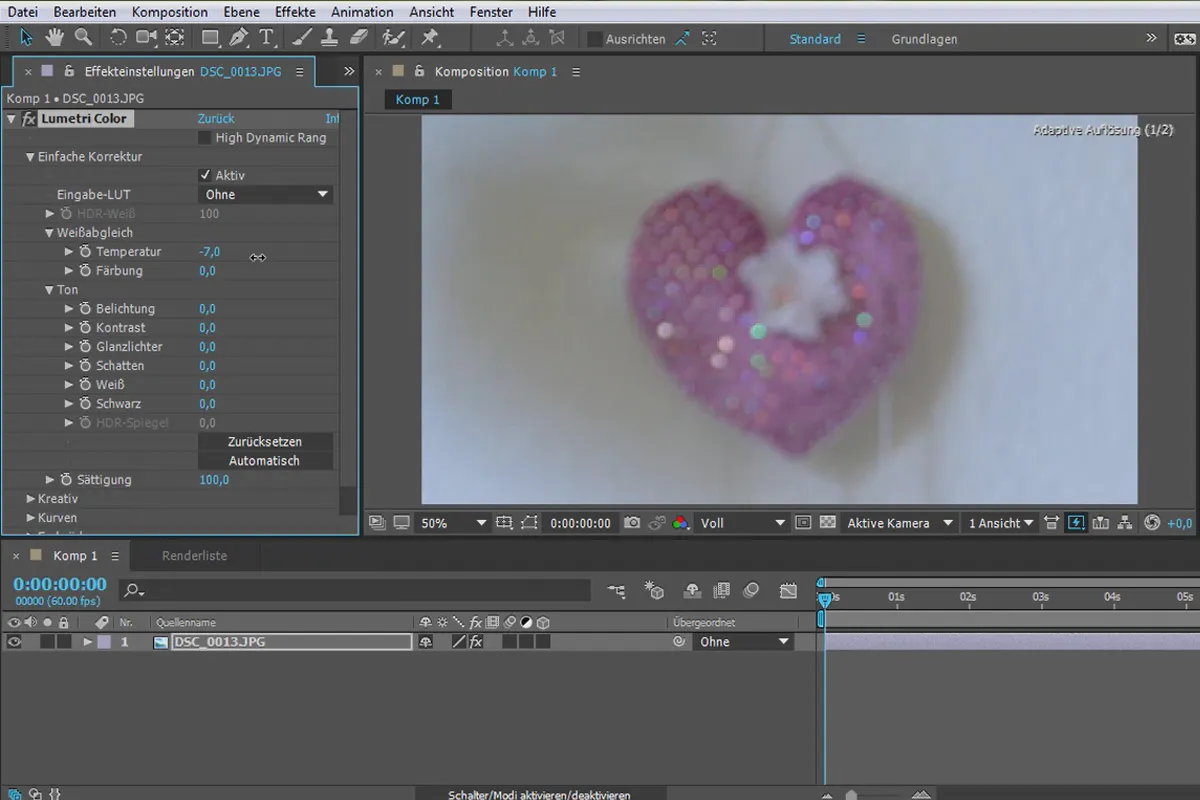Image resolution: width=1200 pixels, height=800 pixels.
Task: Toggle the Ausrichten snapping checkbox
Action: [x=594, y=39]
